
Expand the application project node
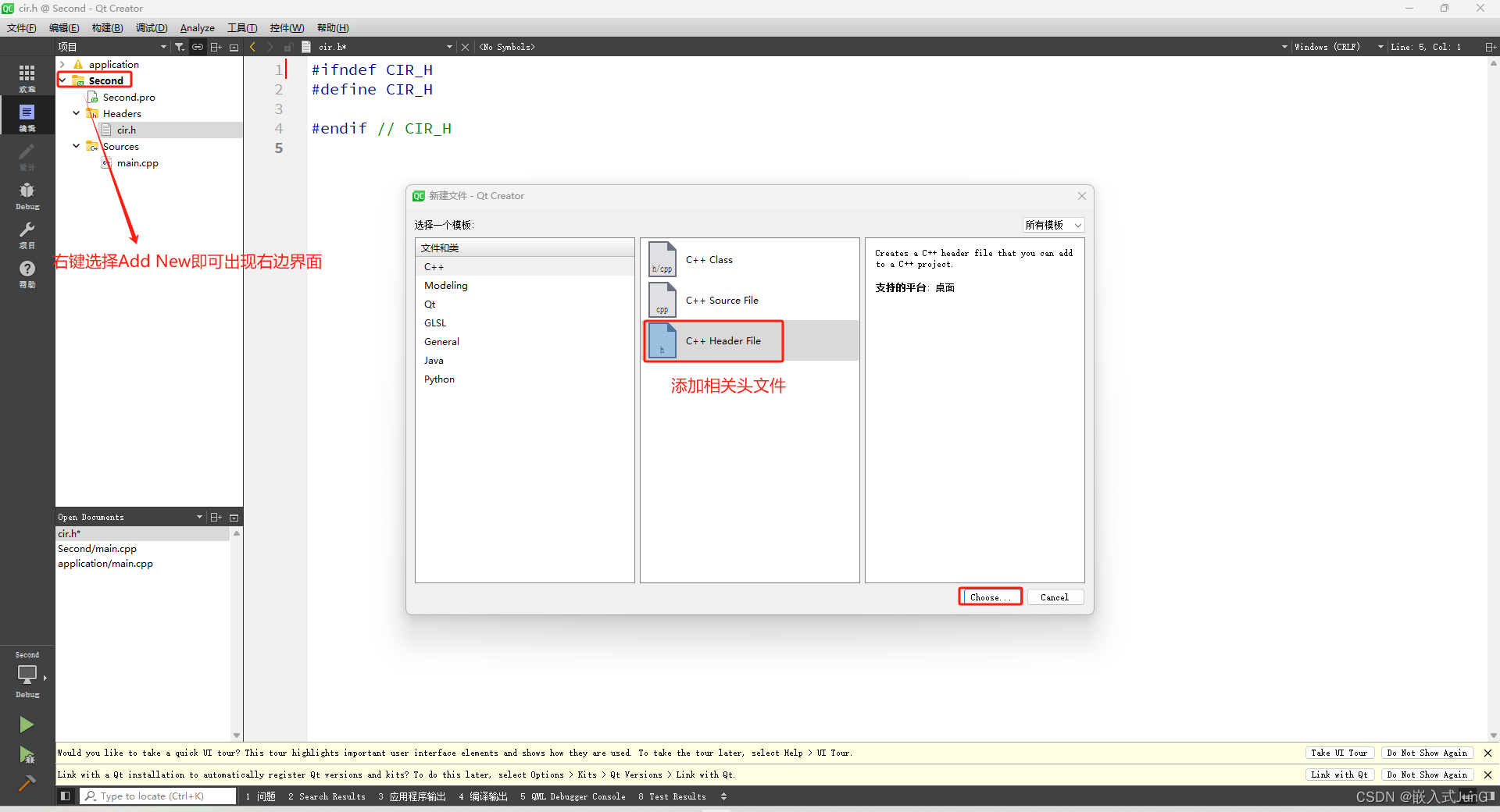[x=62, y=64]
